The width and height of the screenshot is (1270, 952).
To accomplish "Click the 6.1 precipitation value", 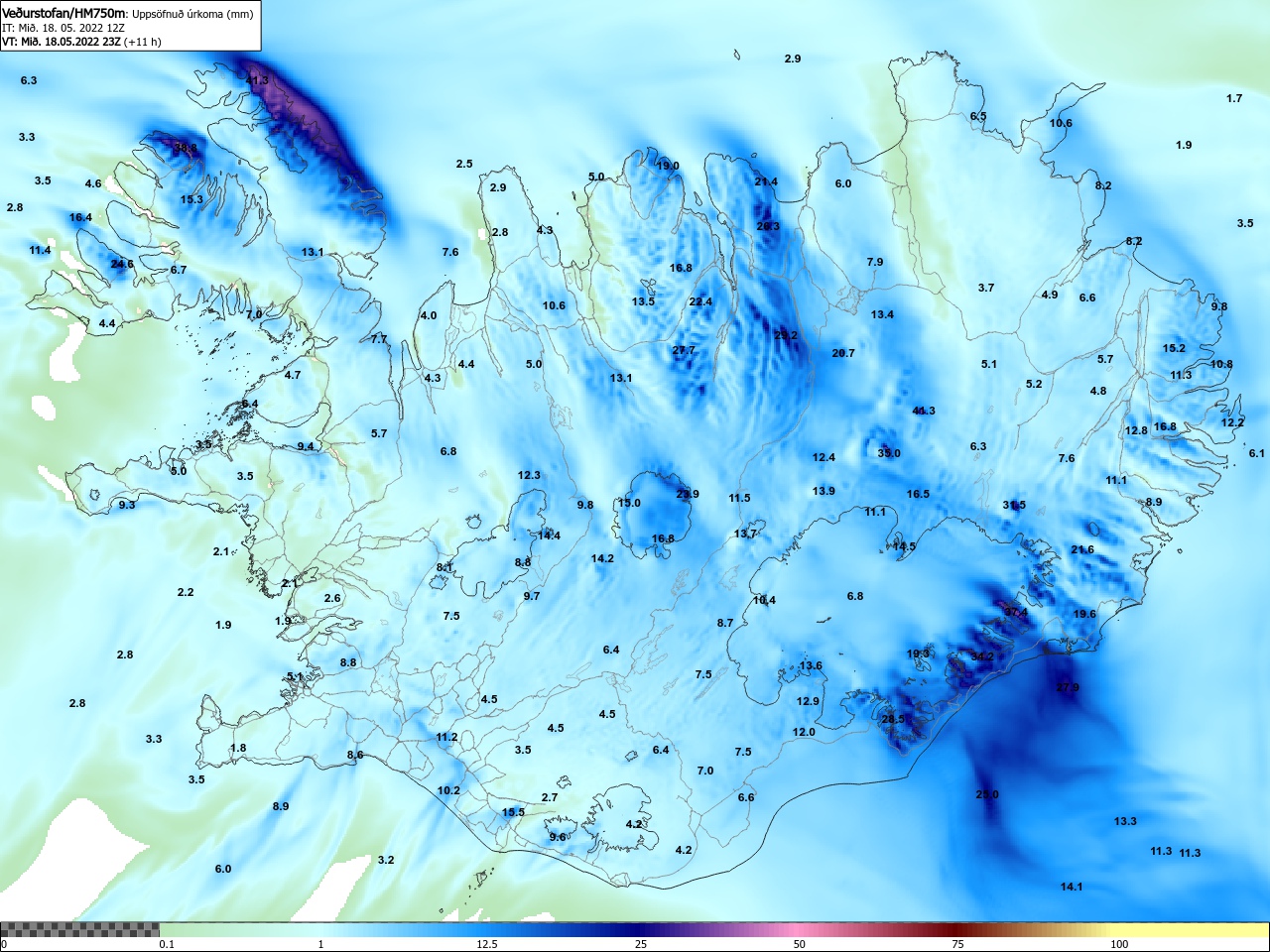I will (1257, 453).
